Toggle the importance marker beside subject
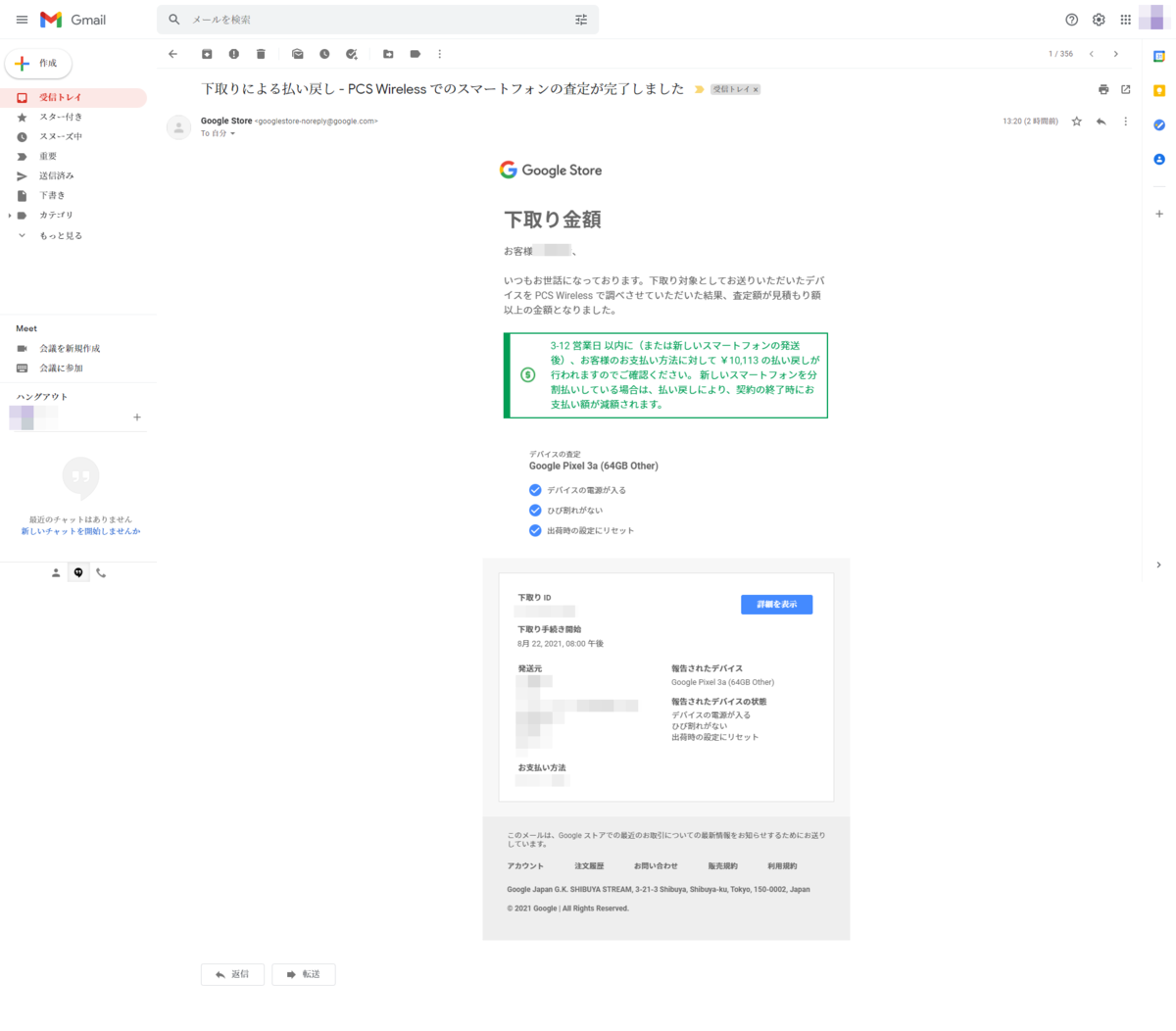 700,89
